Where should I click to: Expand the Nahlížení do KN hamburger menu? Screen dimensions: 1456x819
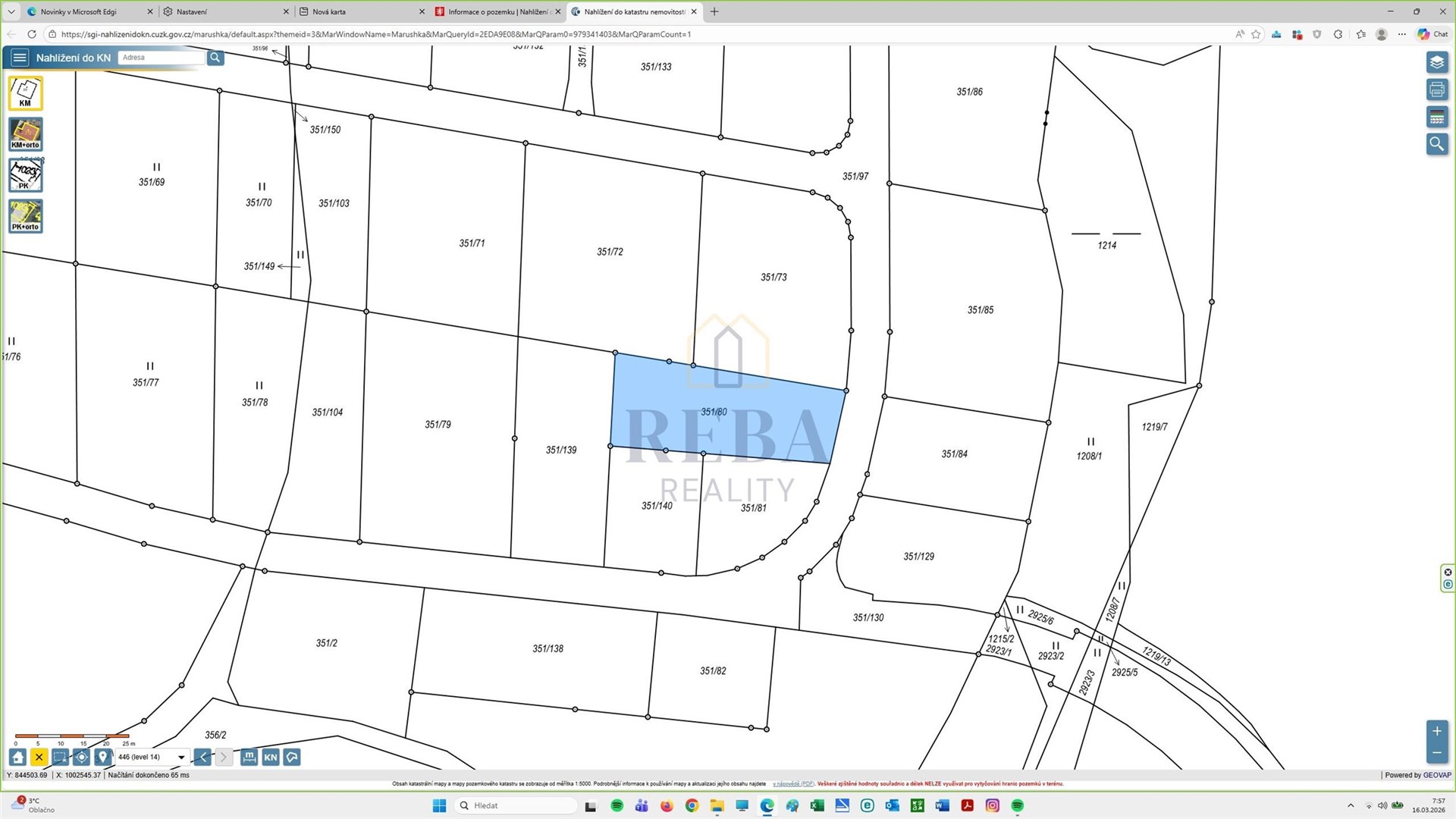(20, 58)
